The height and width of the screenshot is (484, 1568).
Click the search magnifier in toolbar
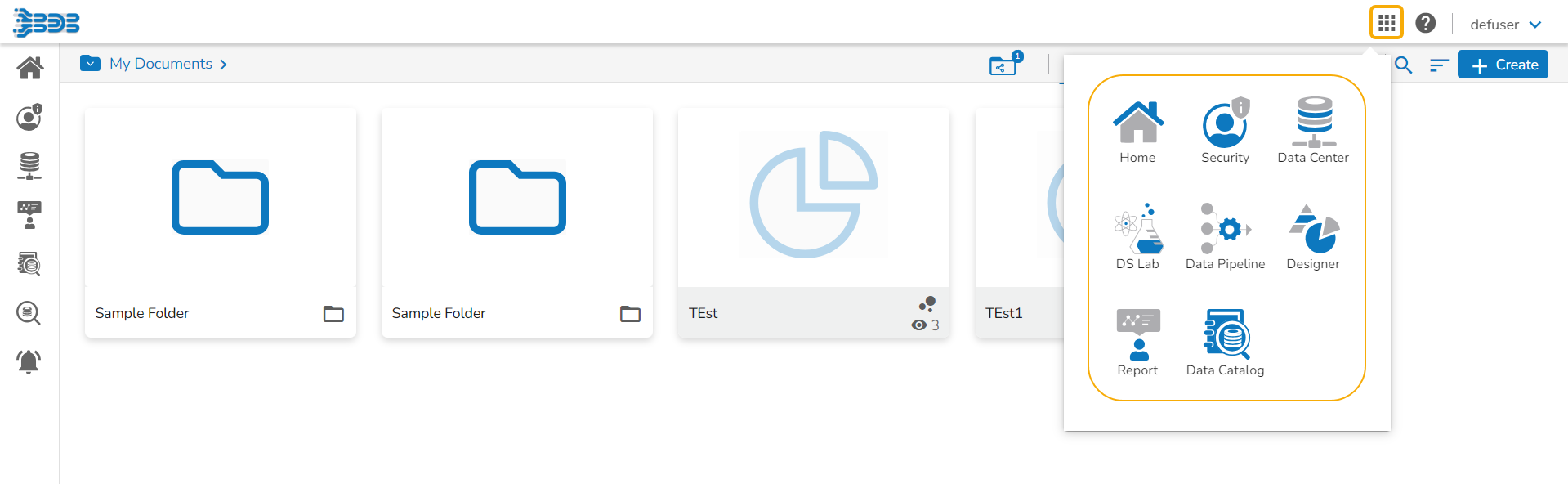pos(1403,65)
